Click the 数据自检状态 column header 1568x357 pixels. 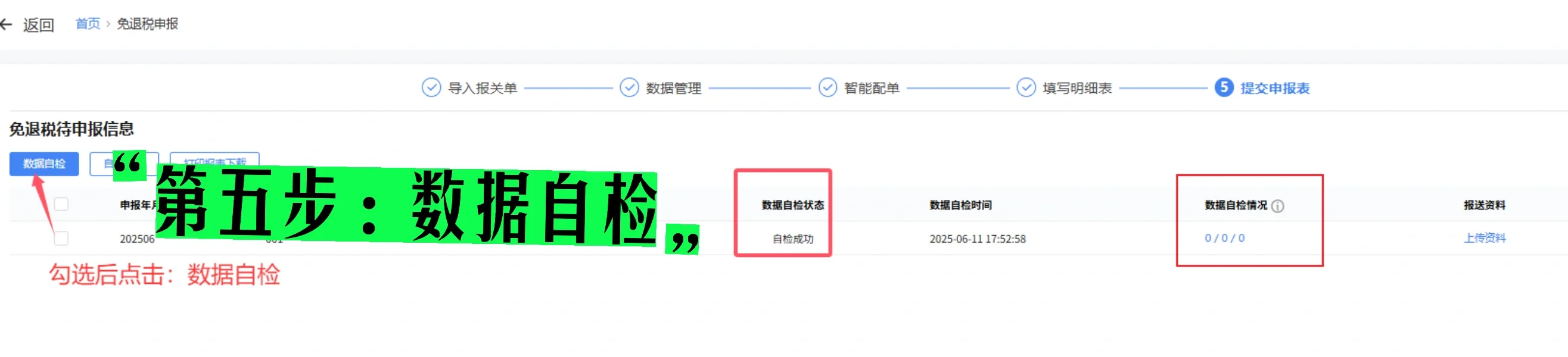click(x=792, y=205)
